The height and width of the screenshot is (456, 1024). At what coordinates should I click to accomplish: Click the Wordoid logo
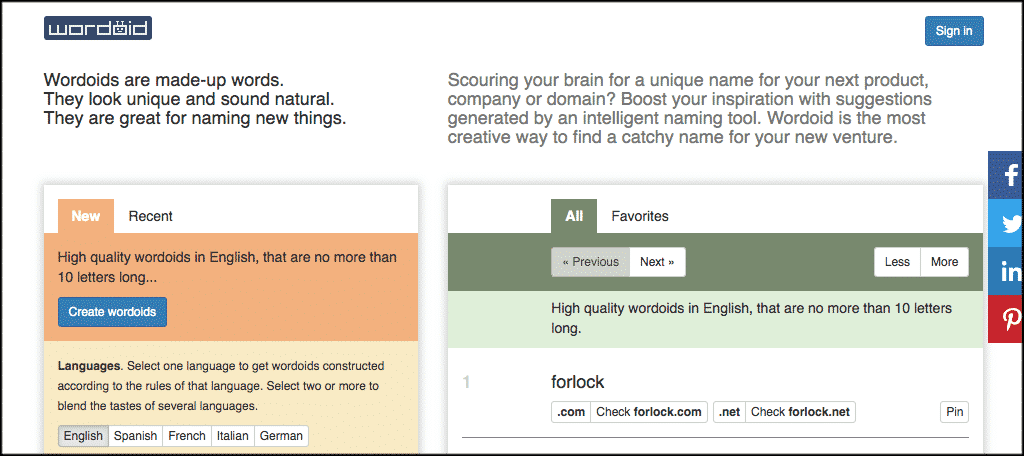[98, 29]
